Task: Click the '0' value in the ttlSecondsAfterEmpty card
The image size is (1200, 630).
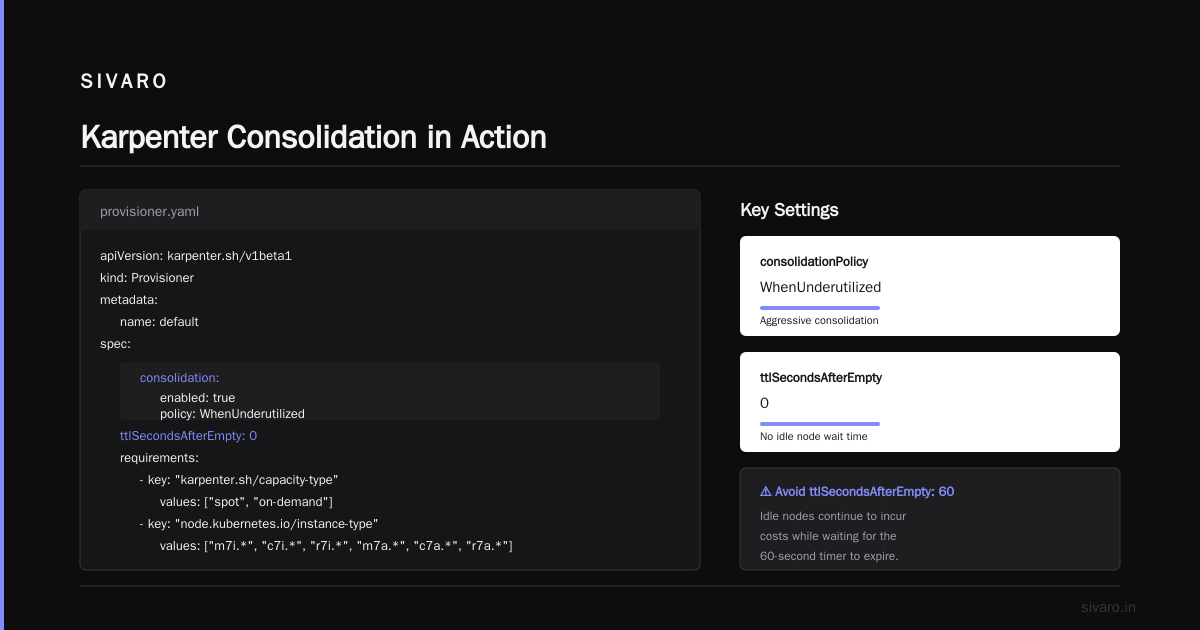Action: click(x=765, y=403)
